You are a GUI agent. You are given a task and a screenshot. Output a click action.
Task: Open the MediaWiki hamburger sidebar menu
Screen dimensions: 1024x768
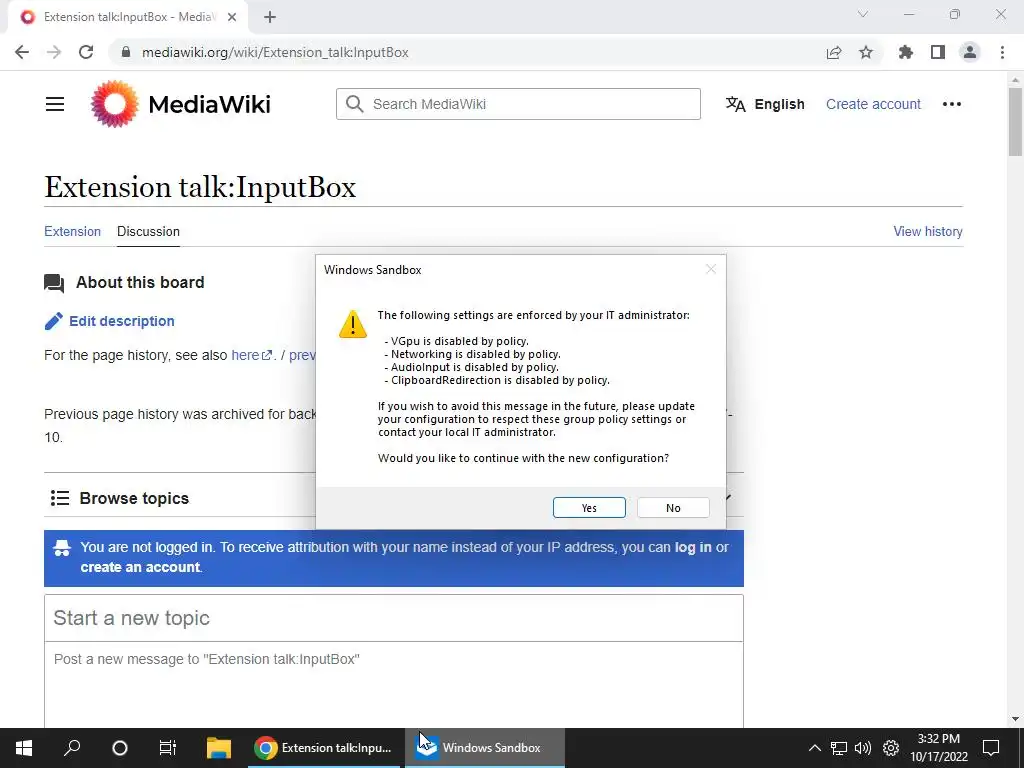[55, 104]
